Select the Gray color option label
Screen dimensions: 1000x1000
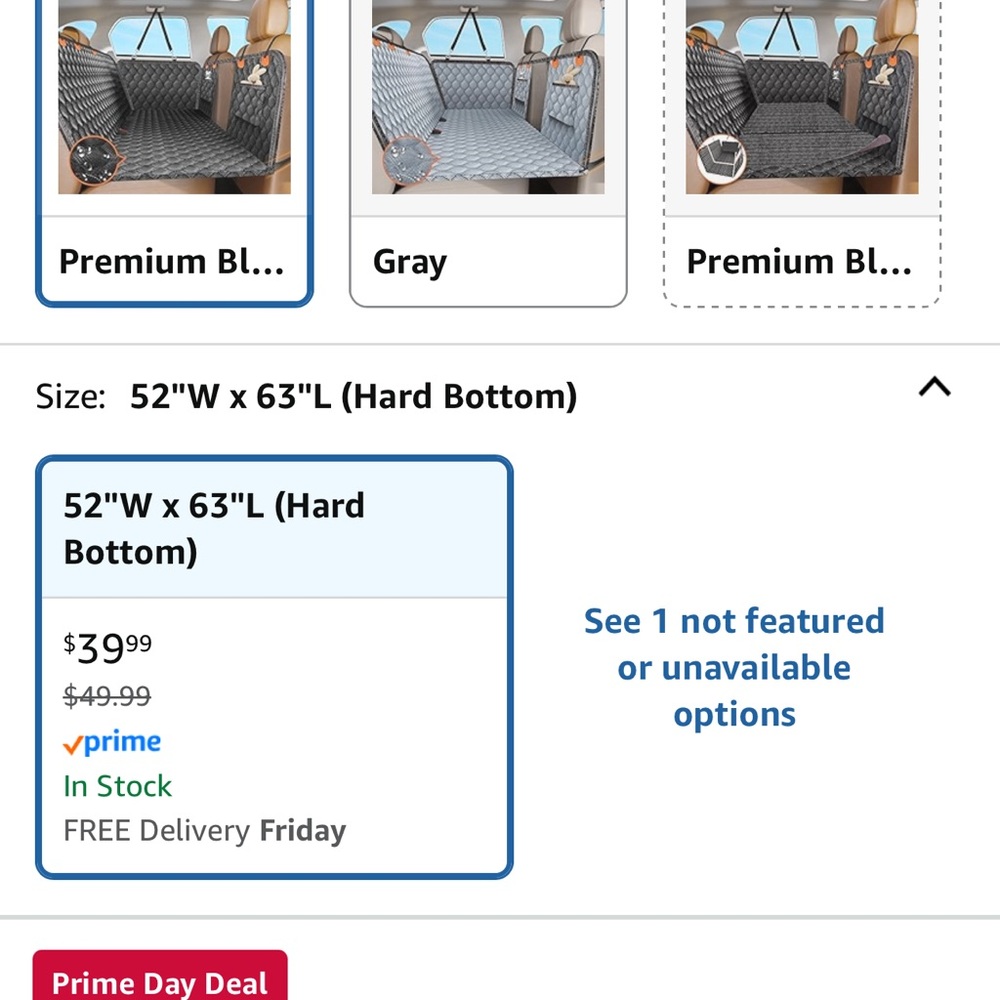[x=410, y=263]
